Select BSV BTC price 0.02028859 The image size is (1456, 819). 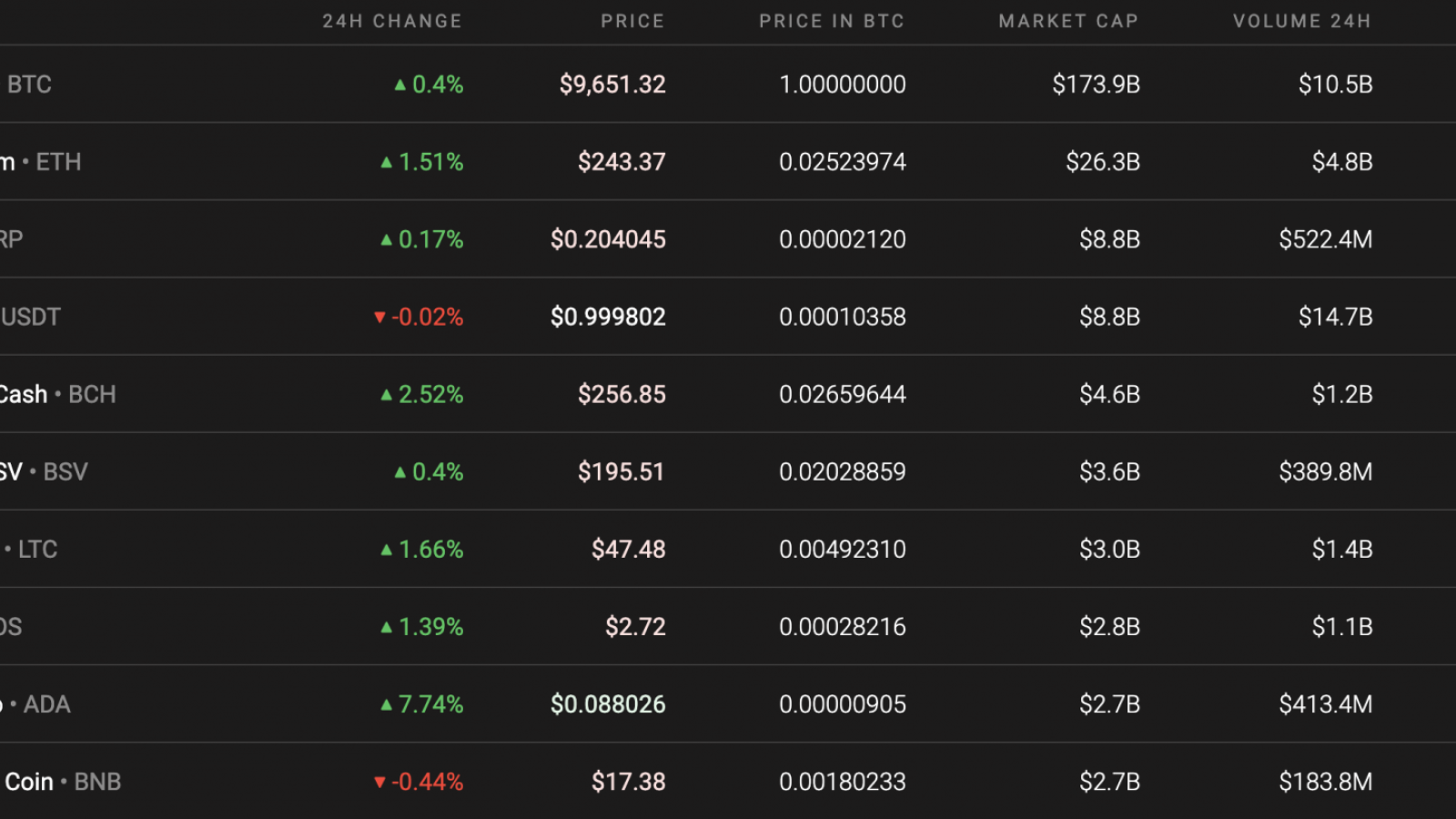(843, 471)
